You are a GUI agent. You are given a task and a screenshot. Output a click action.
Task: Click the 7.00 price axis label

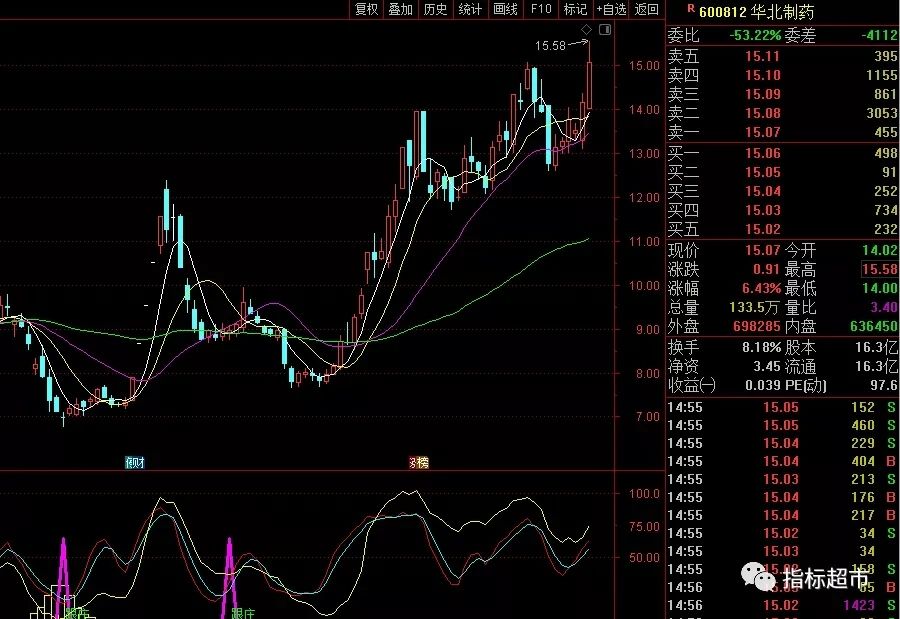(x=647, y=417)
